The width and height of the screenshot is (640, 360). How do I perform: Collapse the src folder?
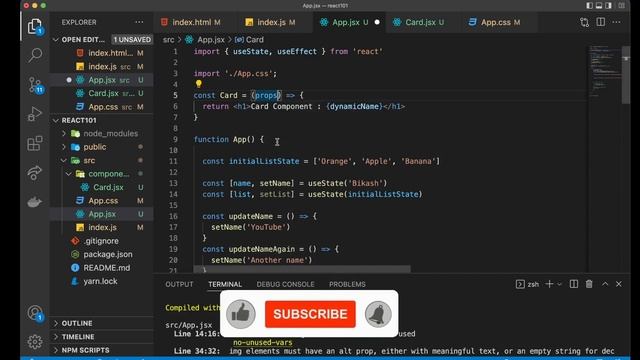click(x=64, y=160)
